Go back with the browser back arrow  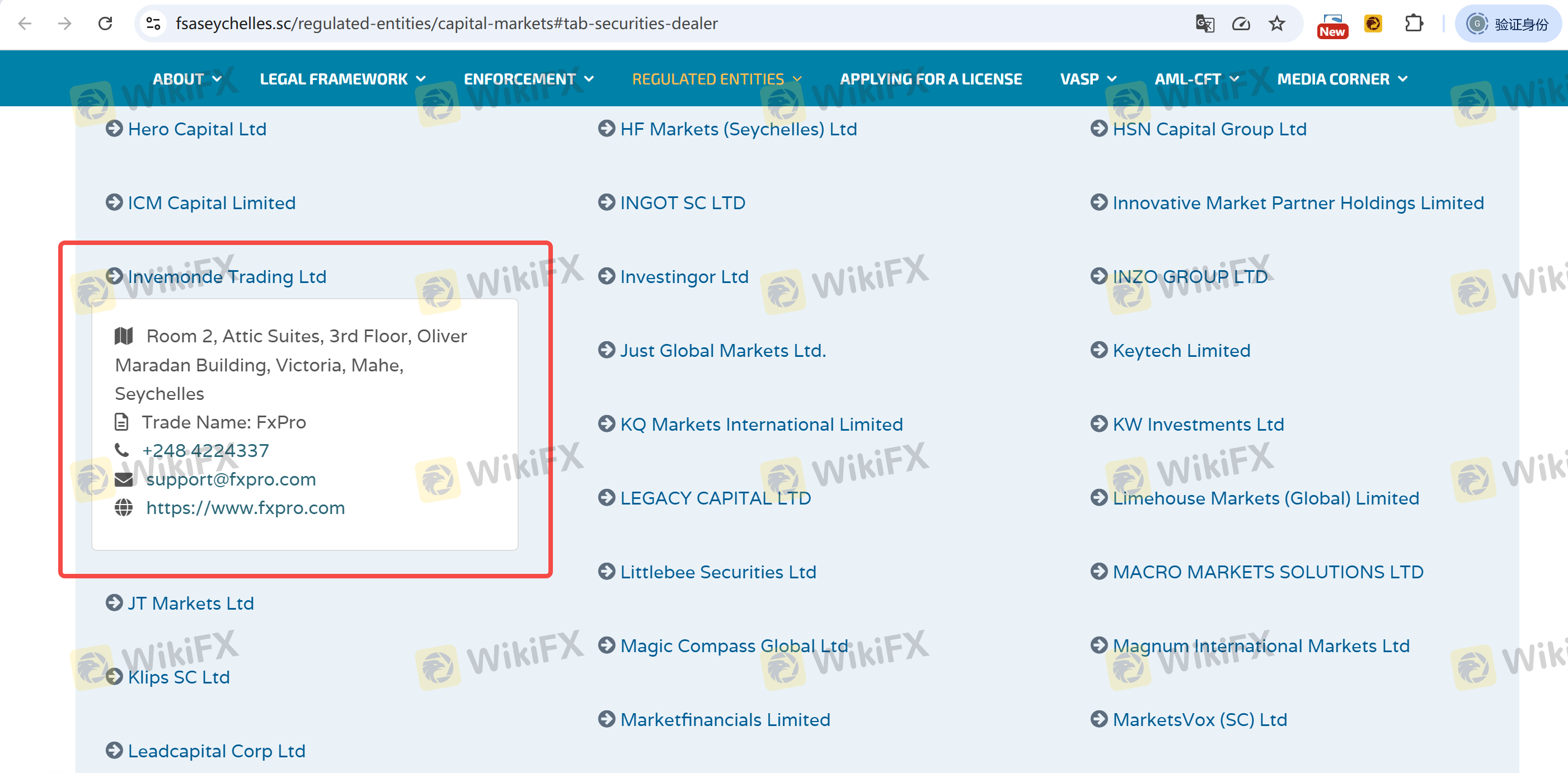click(25, 23)
